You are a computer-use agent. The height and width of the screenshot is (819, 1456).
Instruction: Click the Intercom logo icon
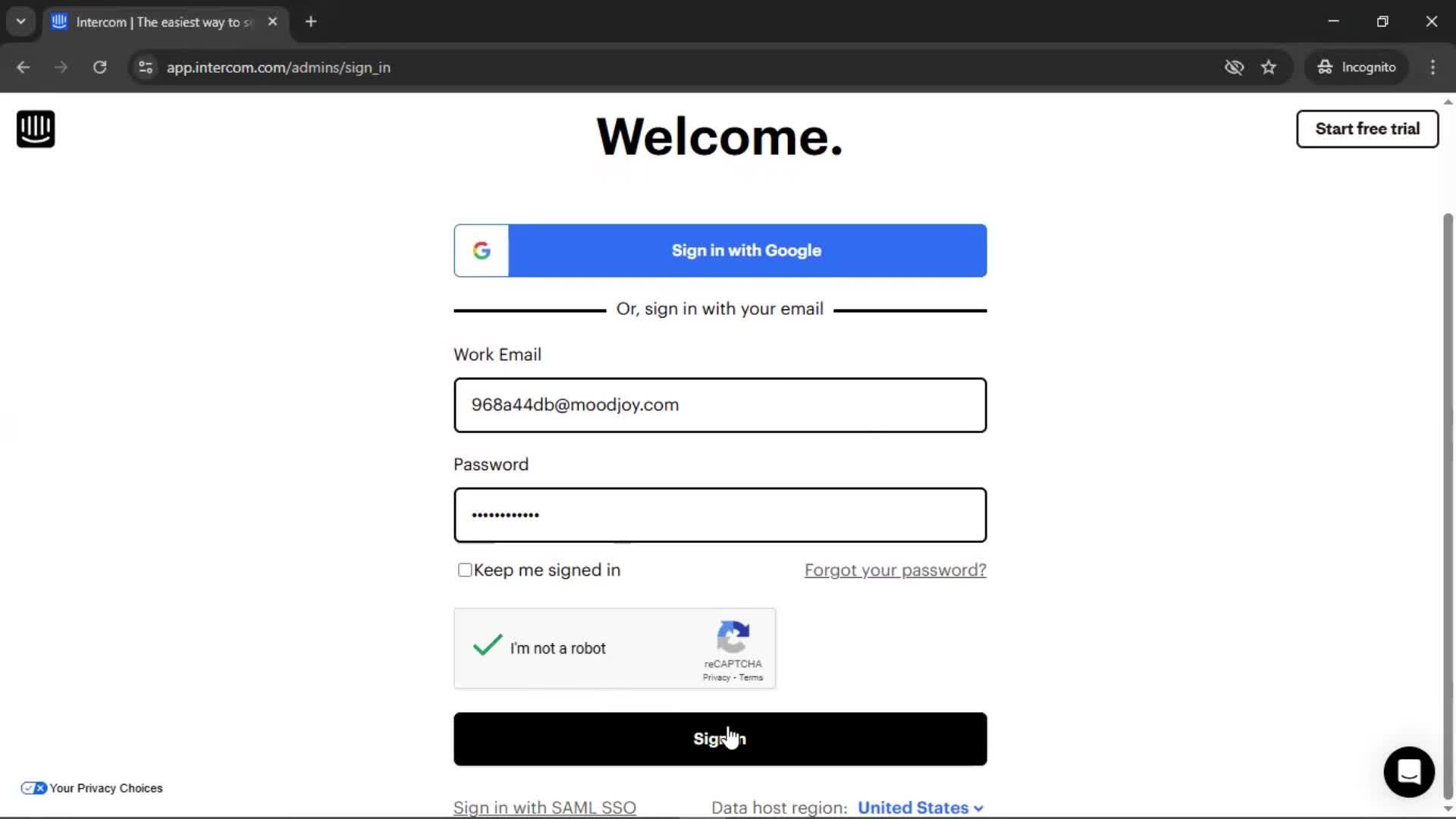pos(36,129)
